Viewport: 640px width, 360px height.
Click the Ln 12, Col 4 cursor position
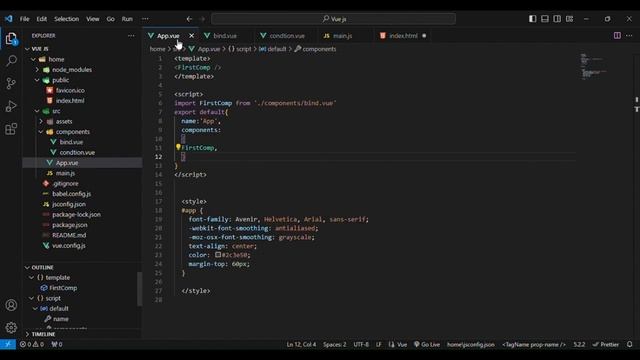(301, 344)
